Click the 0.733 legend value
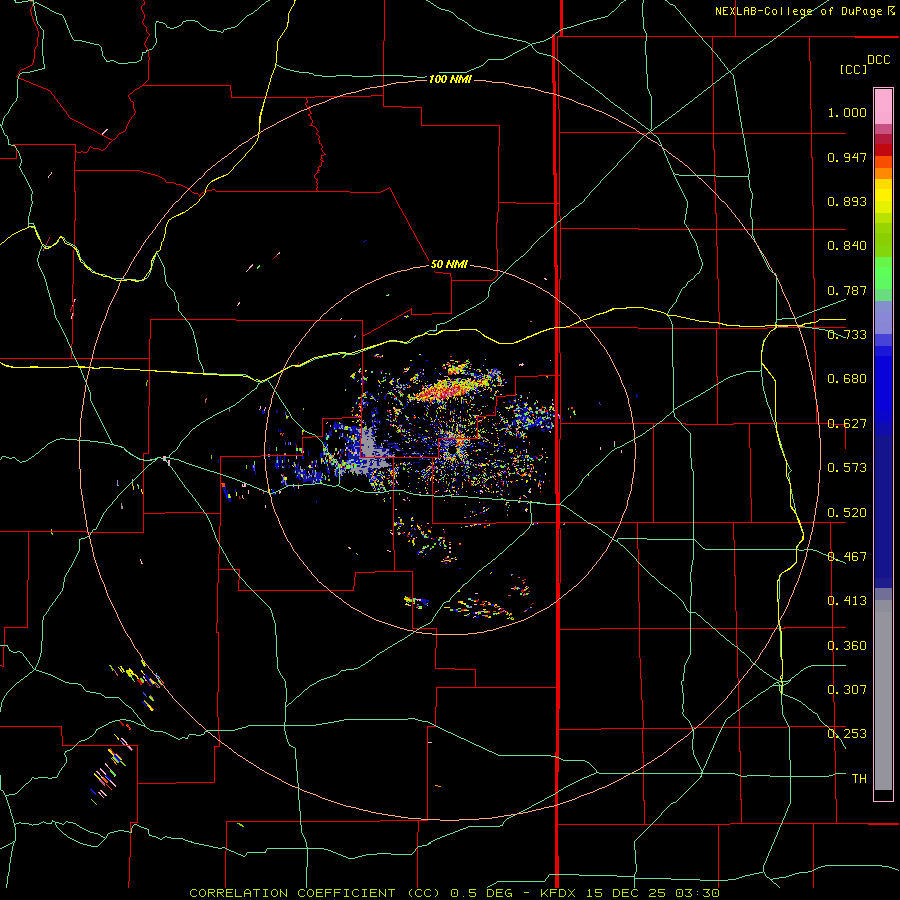Viewport: 900px width, 900px height. tap(847, 335)
